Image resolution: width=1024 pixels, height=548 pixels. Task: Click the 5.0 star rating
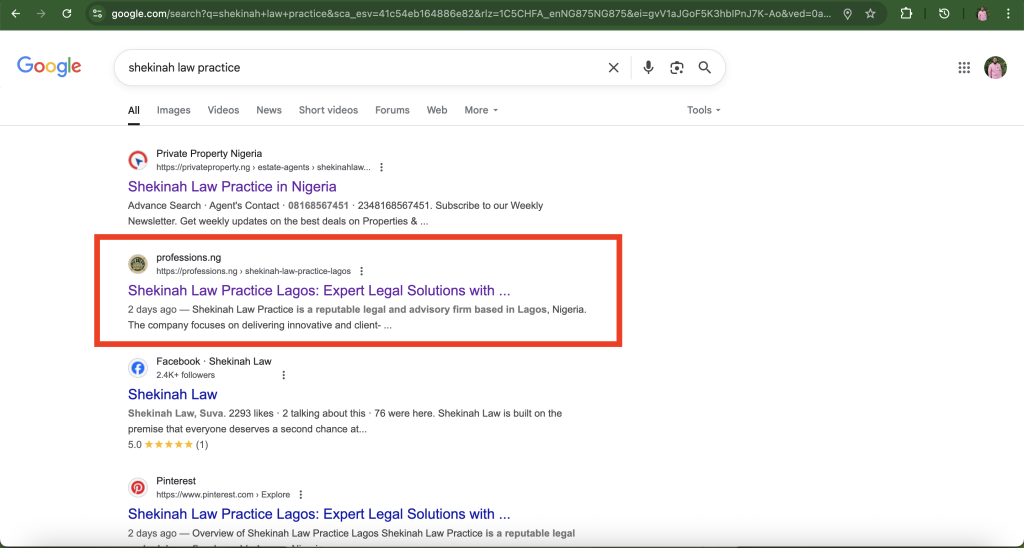coord(168,444)
